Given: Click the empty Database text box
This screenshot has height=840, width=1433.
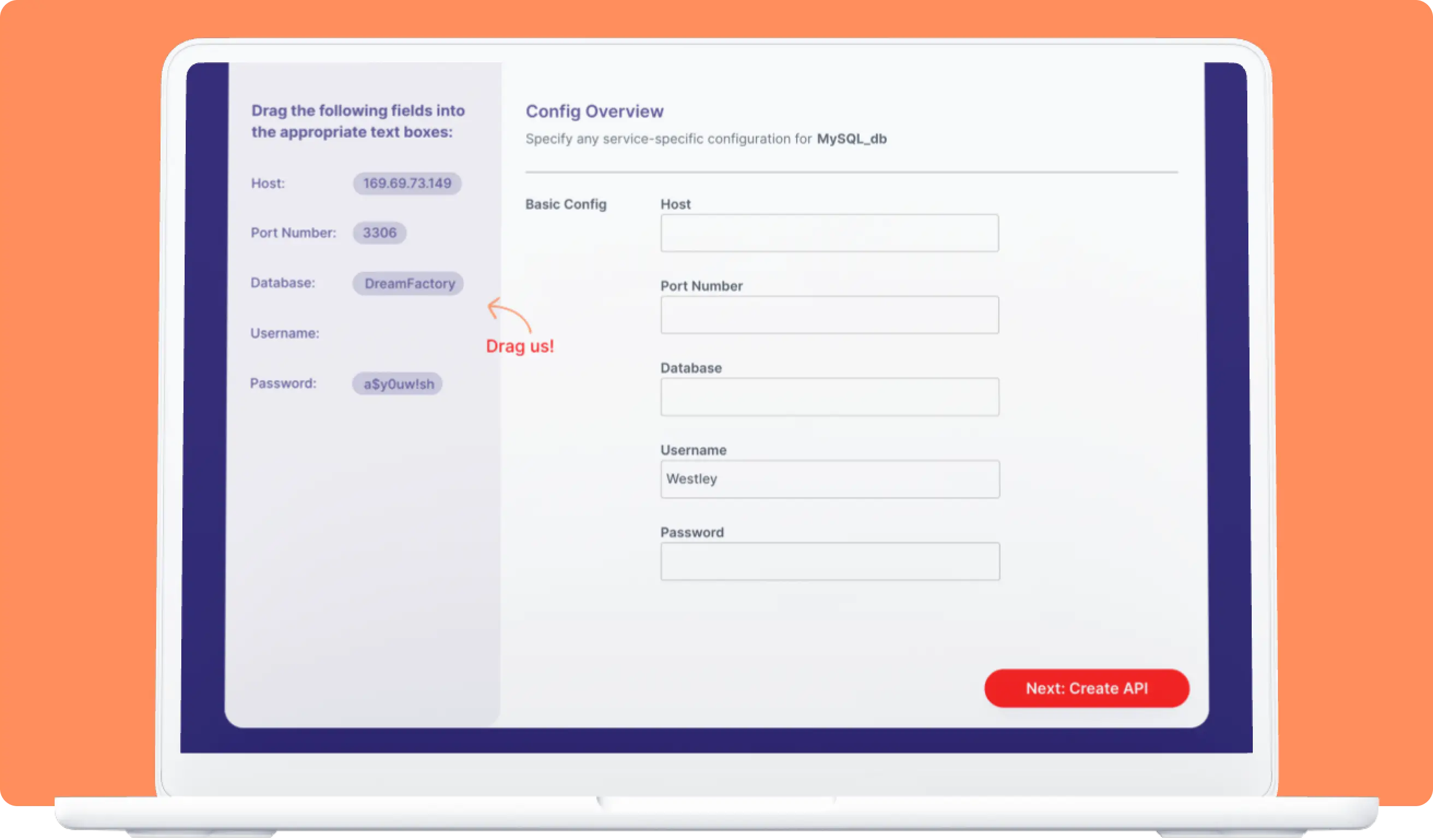Looking at the screenshot, I should (829, 397).
